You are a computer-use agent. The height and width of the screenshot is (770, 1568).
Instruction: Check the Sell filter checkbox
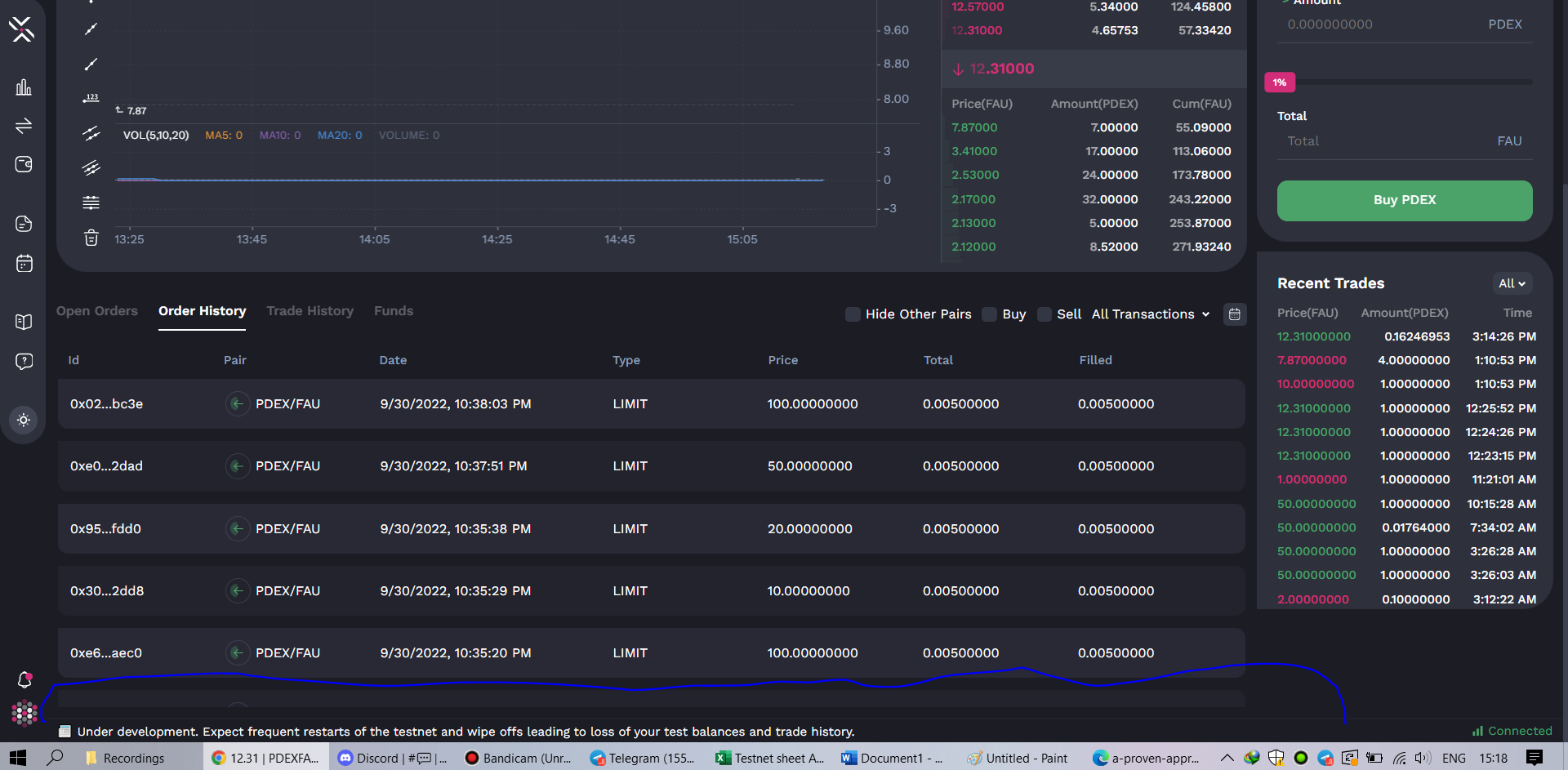coord(1043,314)
